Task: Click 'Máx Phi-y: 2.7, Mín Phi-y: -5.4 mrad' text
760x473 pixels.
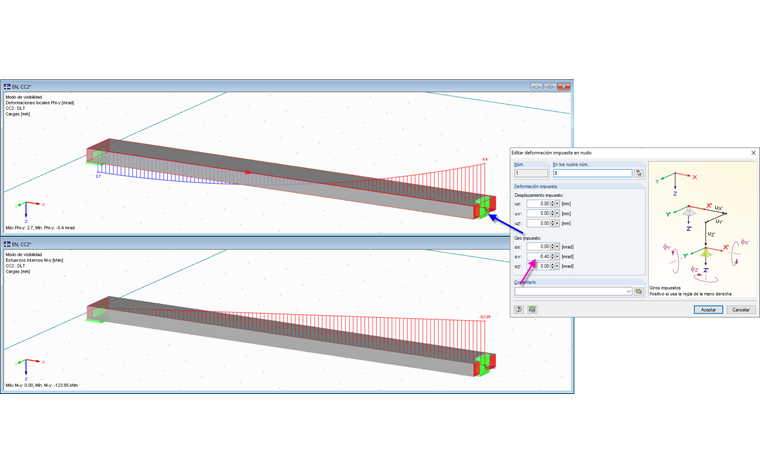Action: (40, 228)
